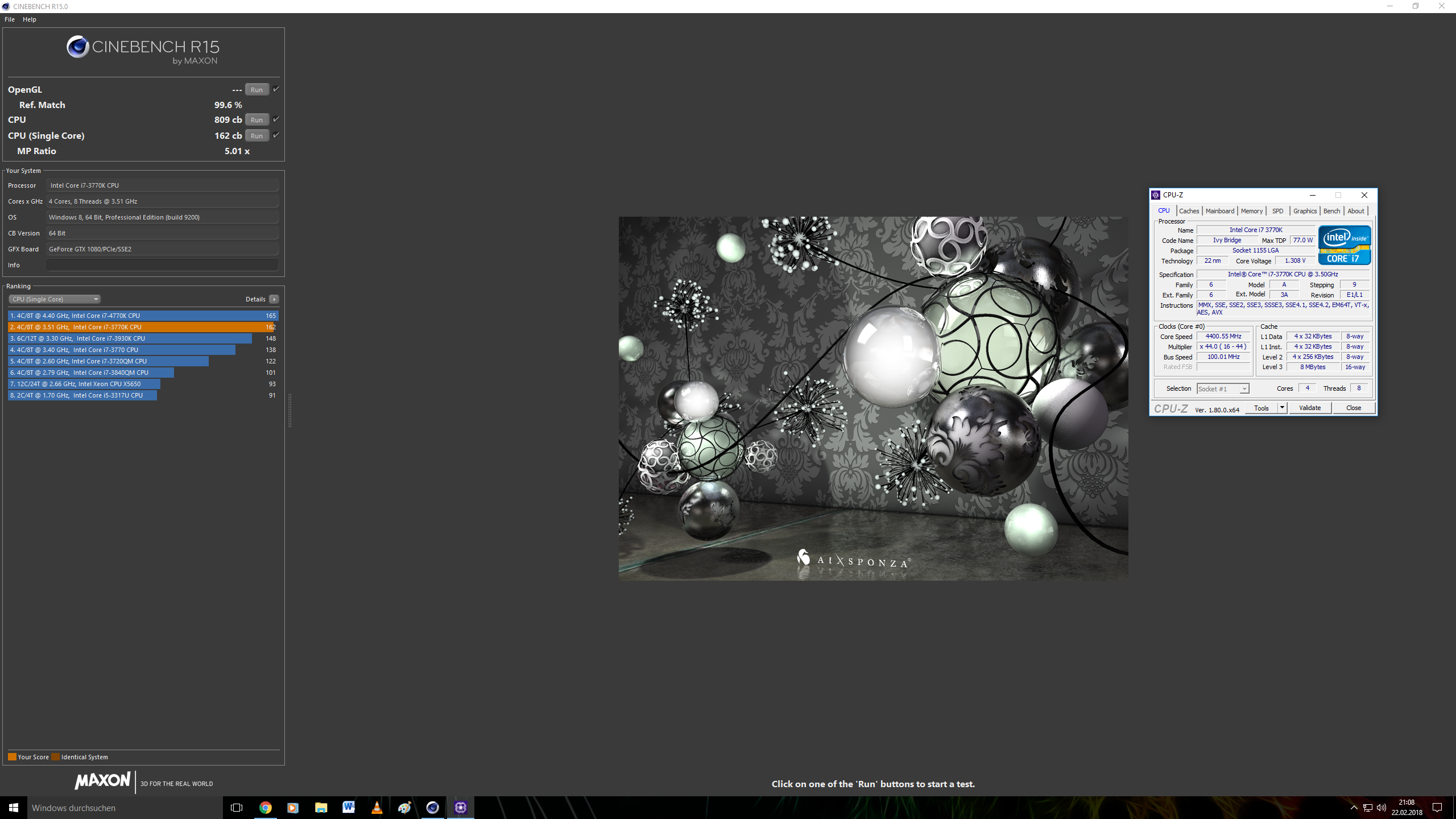The width and height of the screenshot is (1456, 819).
Task: Click the Intel Core i7 badge in CPU-Z
Action: tap(1345, 245)
